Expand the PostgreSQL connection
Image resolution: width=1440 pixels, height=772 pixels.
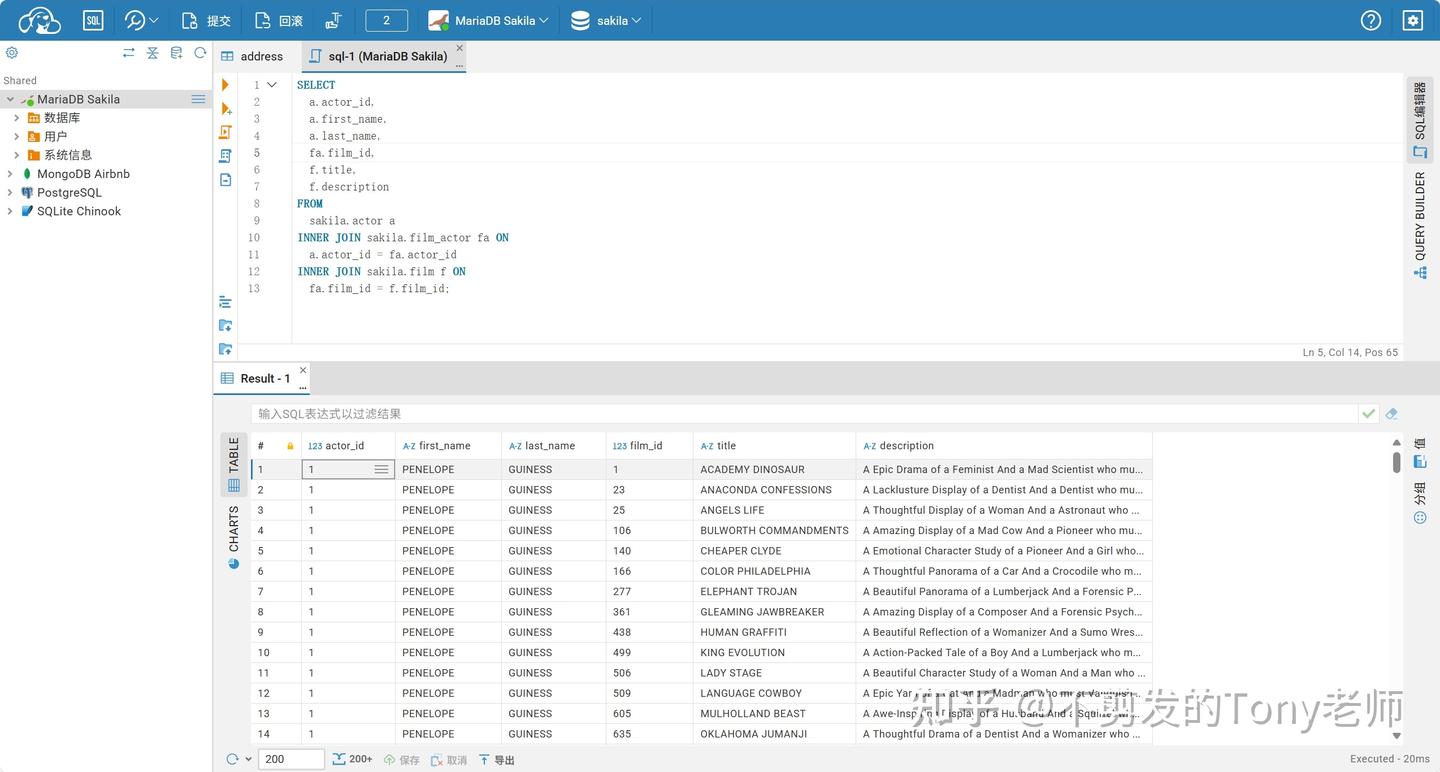(10, 192)
